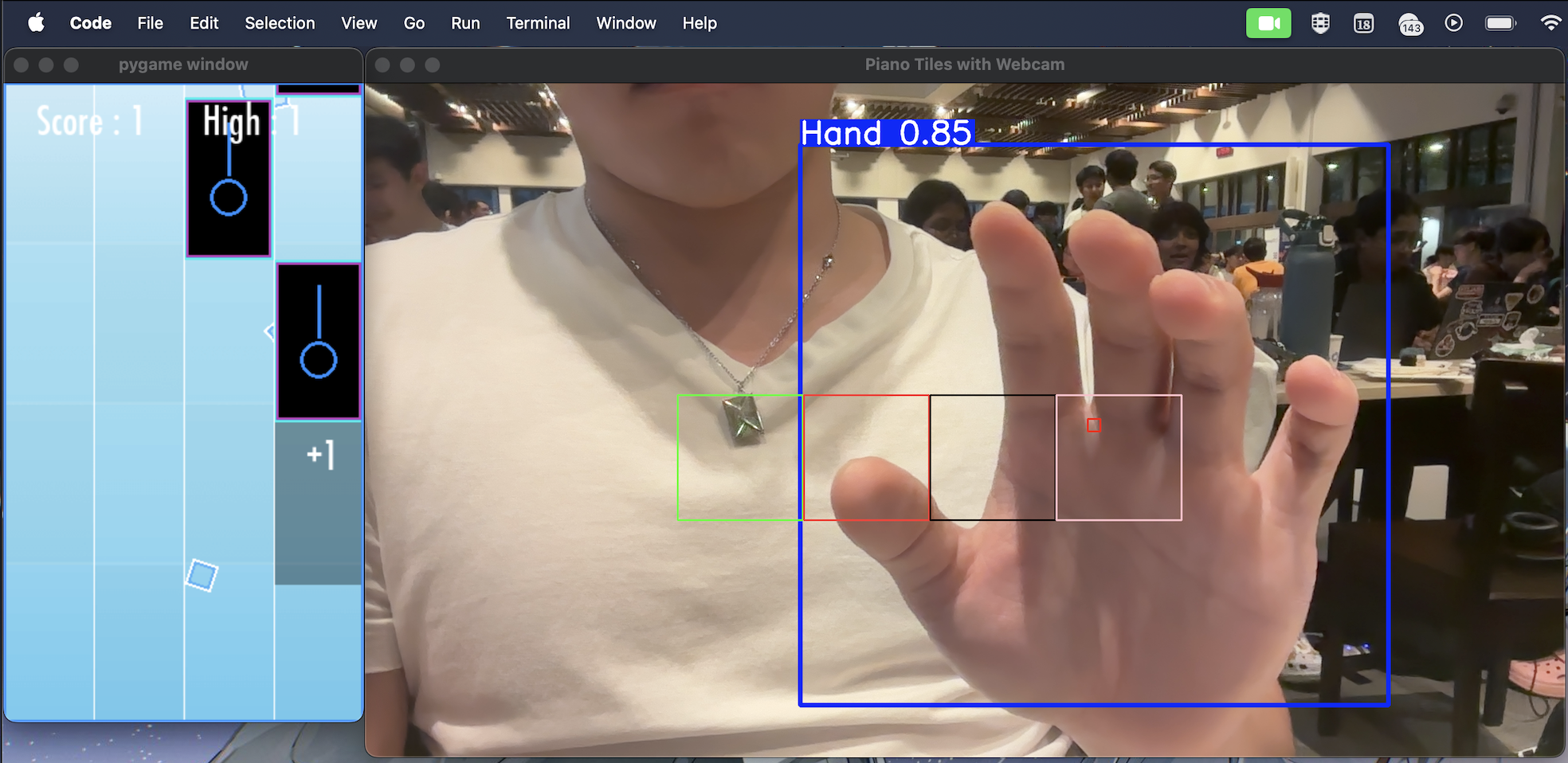
Task: Click the green zone square on webcam
Action: [739, 457]
